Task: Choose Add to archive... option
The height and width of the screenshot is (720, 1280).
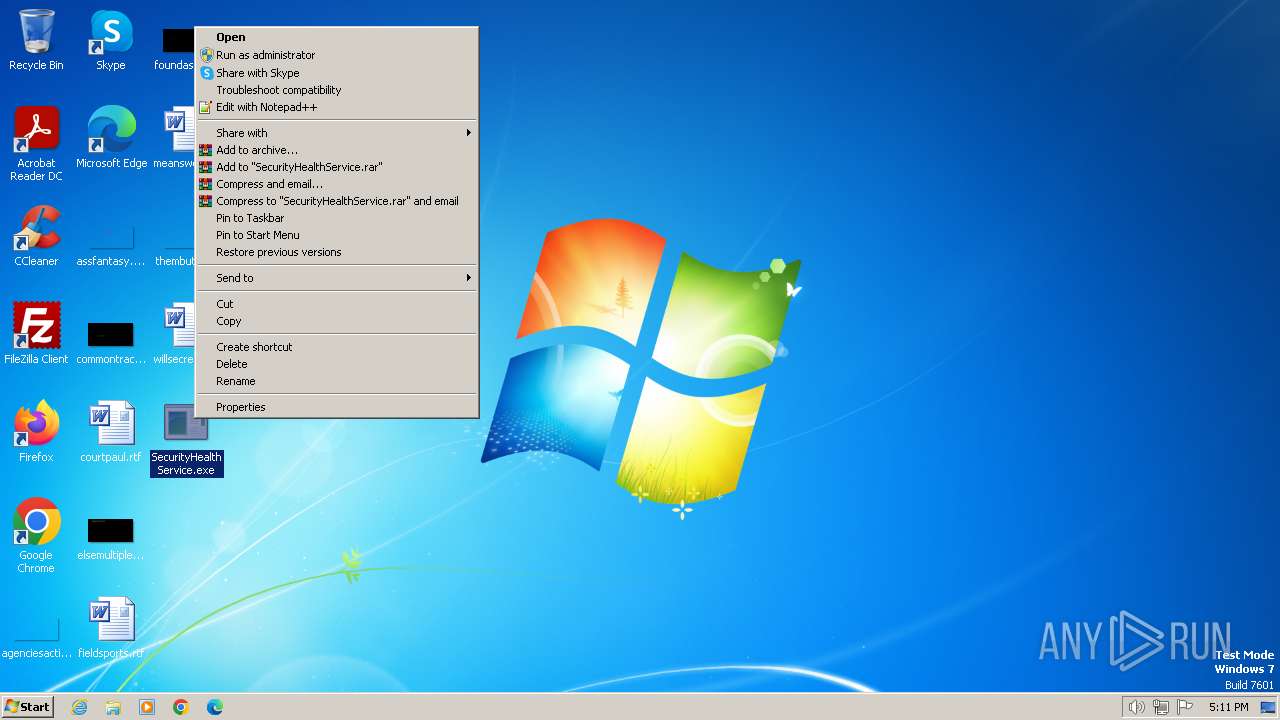Action: [x=337, y=150]
